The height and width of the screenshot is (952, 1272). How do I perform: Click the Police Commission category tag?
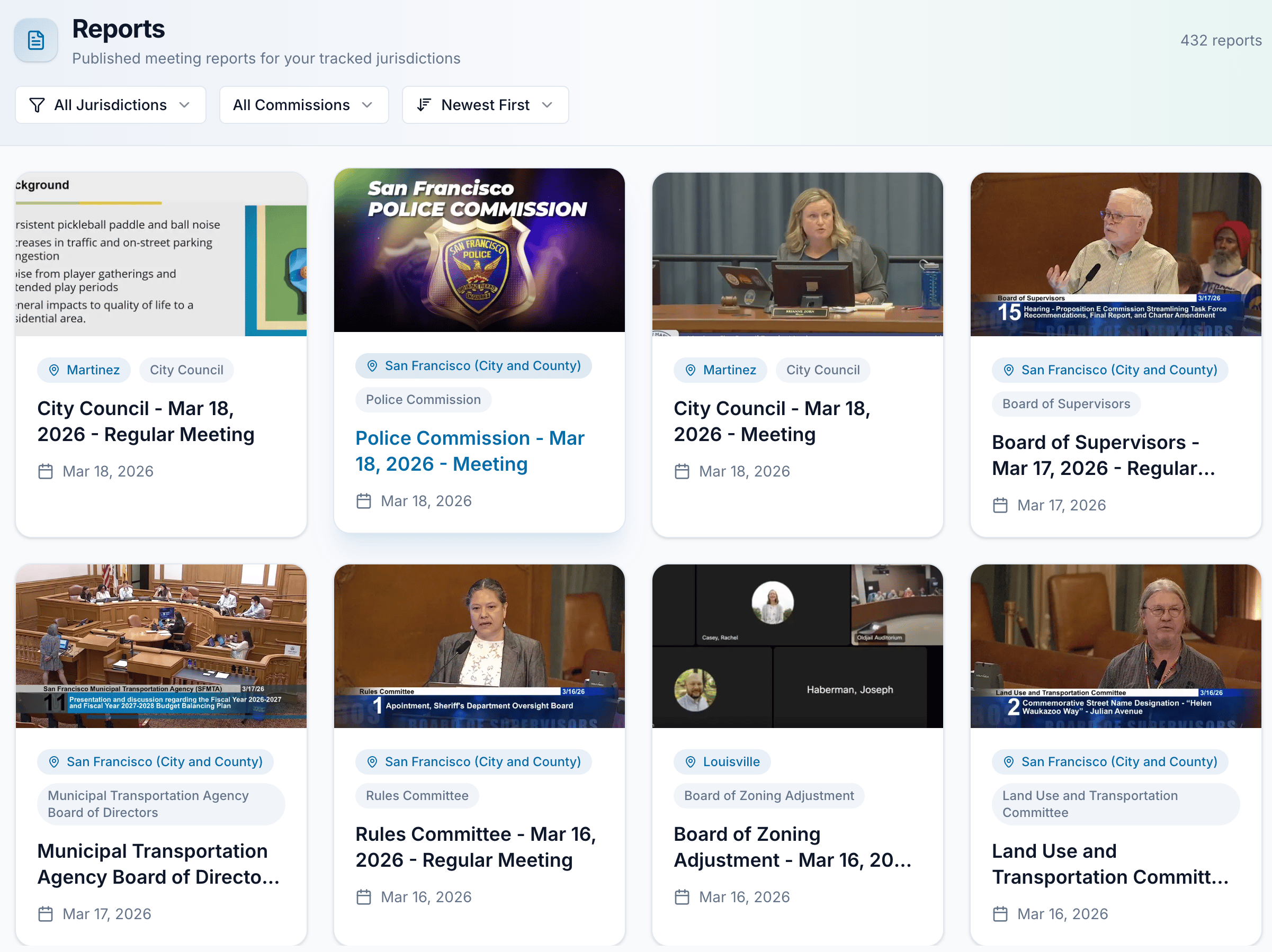tap(423, 400)
